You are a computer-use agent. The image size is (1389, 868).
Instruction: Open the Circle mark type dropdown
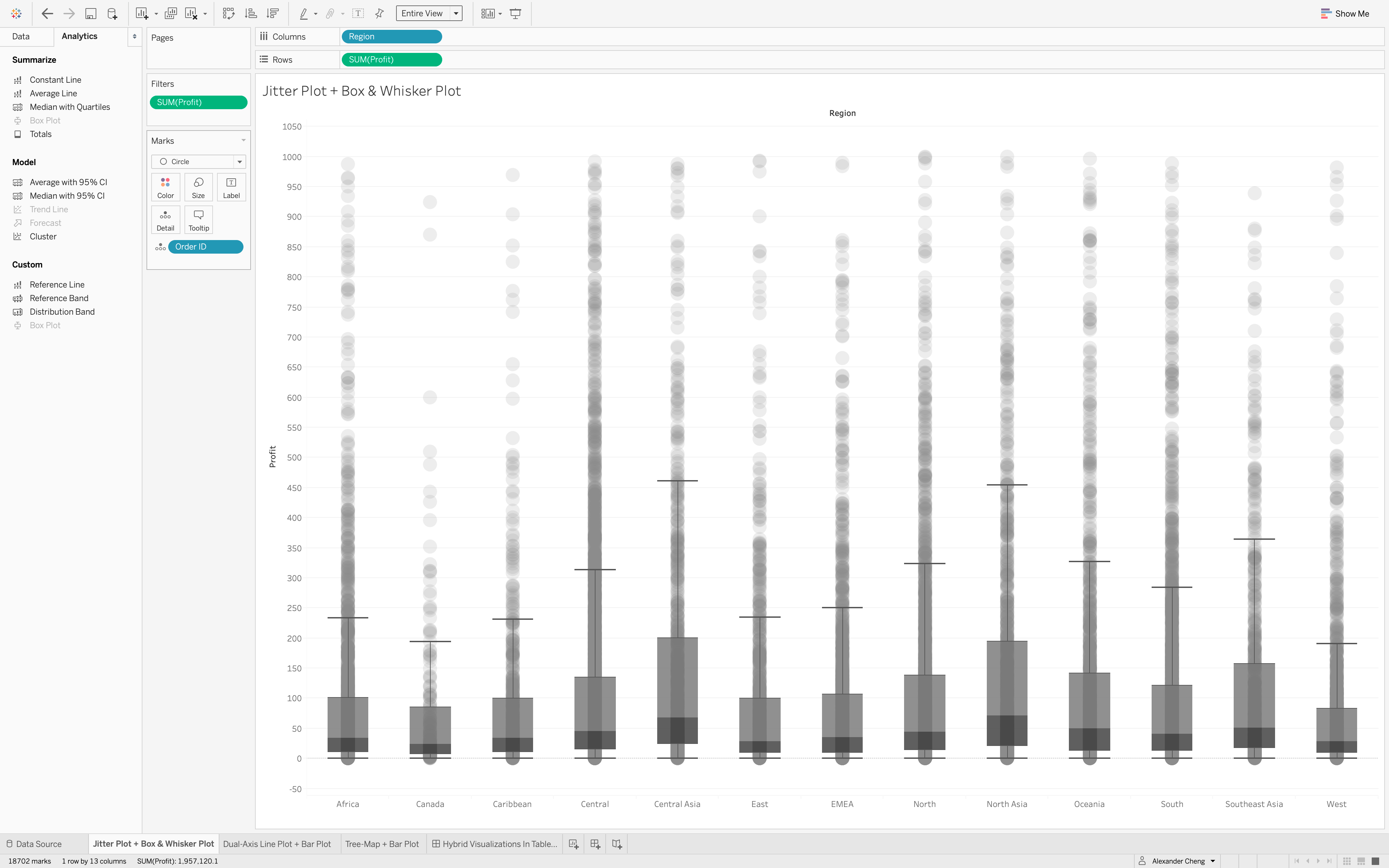pyautogui.click(x=199, y=161)
